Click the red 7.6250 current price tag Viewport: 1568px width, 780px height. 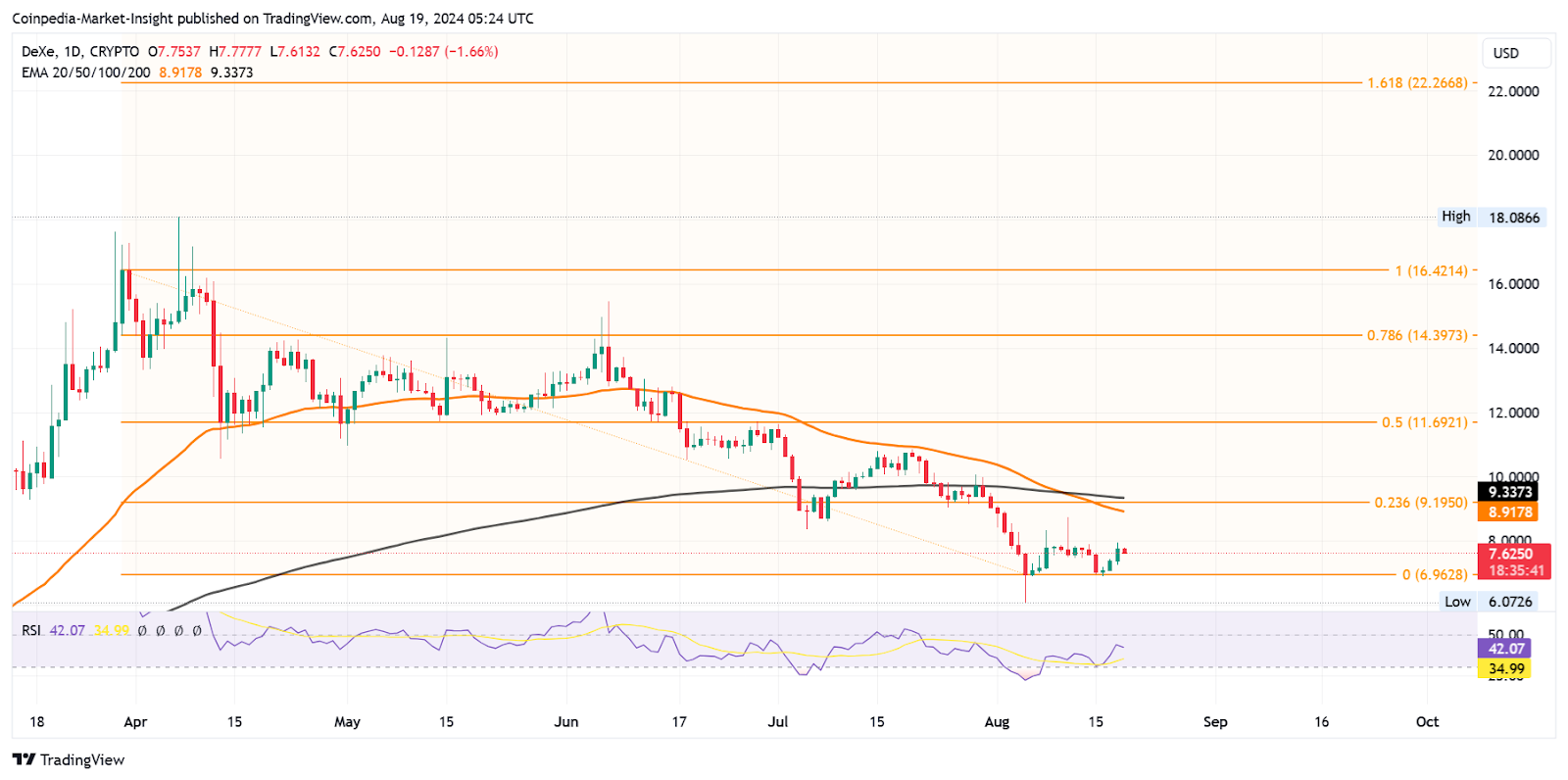(x=1513, y=561)
